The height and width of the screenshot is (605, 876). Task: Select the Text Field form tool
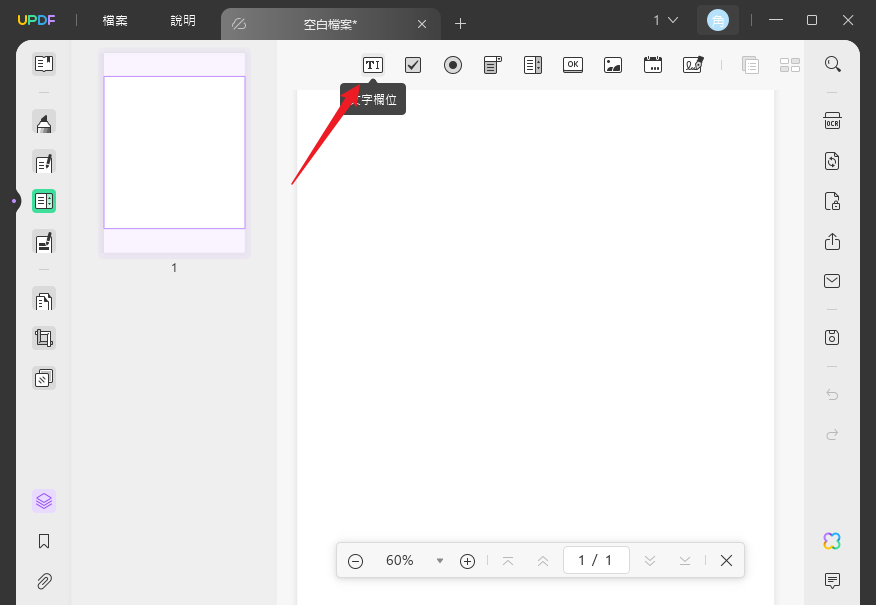(373, 65)
